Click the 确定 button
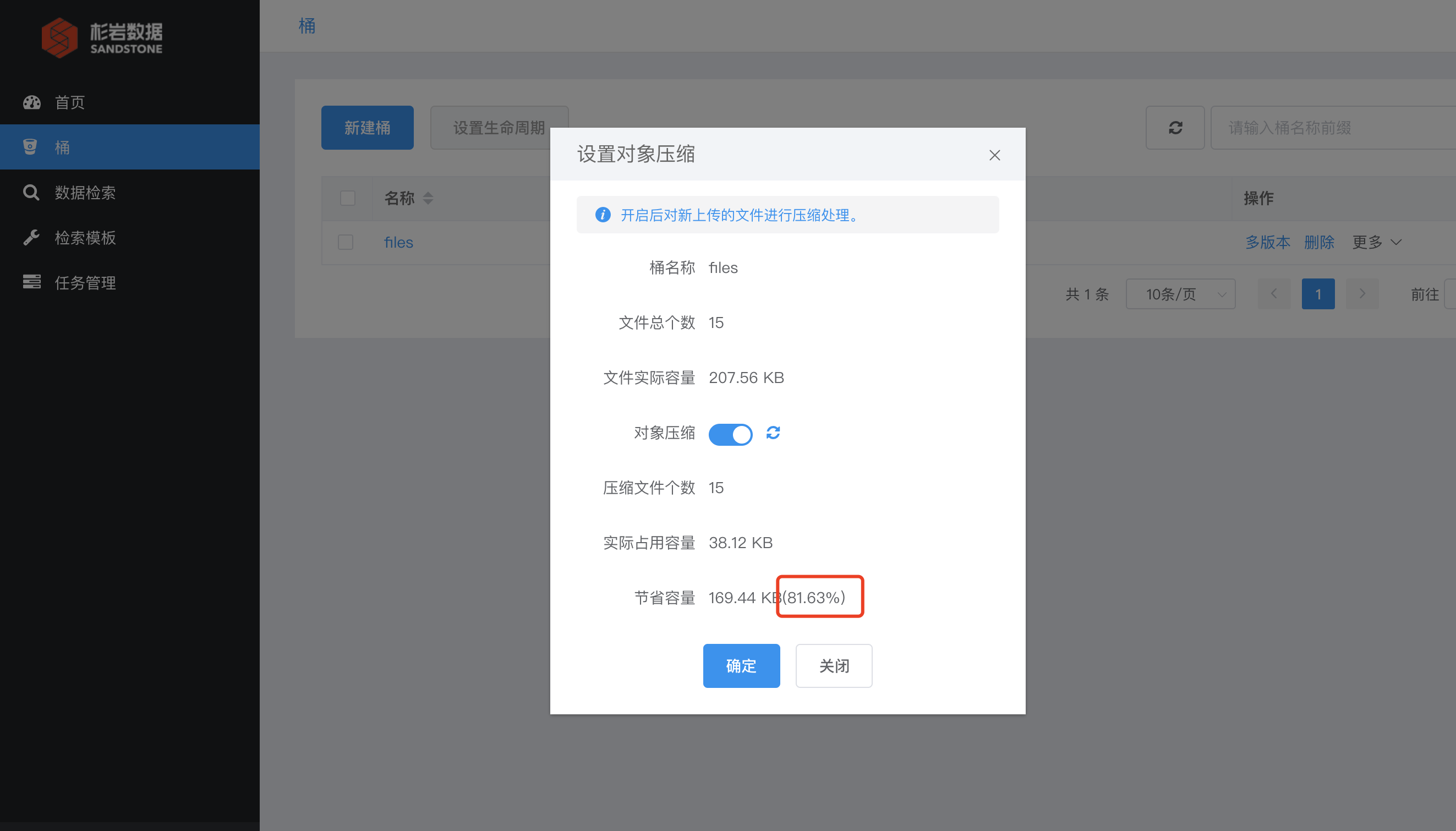 point(741,666)
